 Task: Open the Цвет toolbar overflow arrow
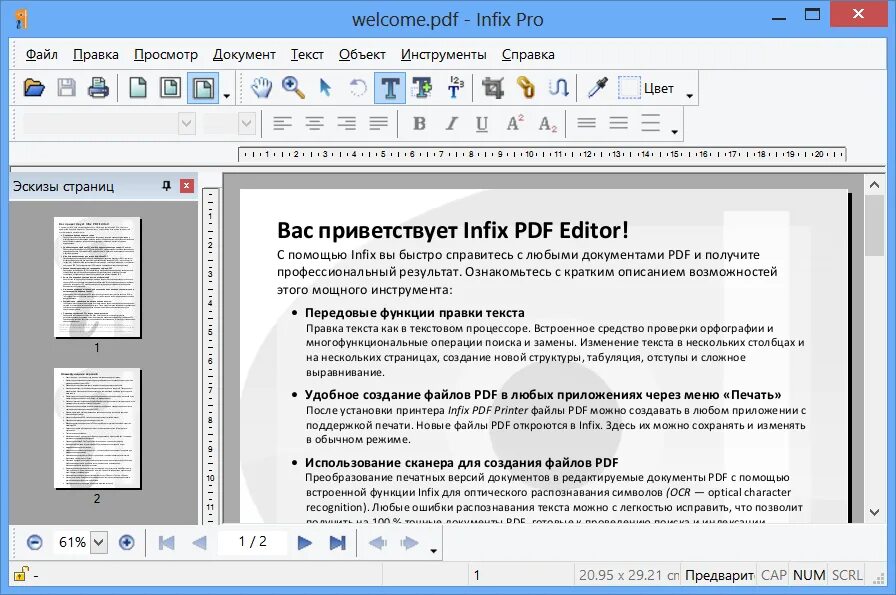tap(690, 95)
